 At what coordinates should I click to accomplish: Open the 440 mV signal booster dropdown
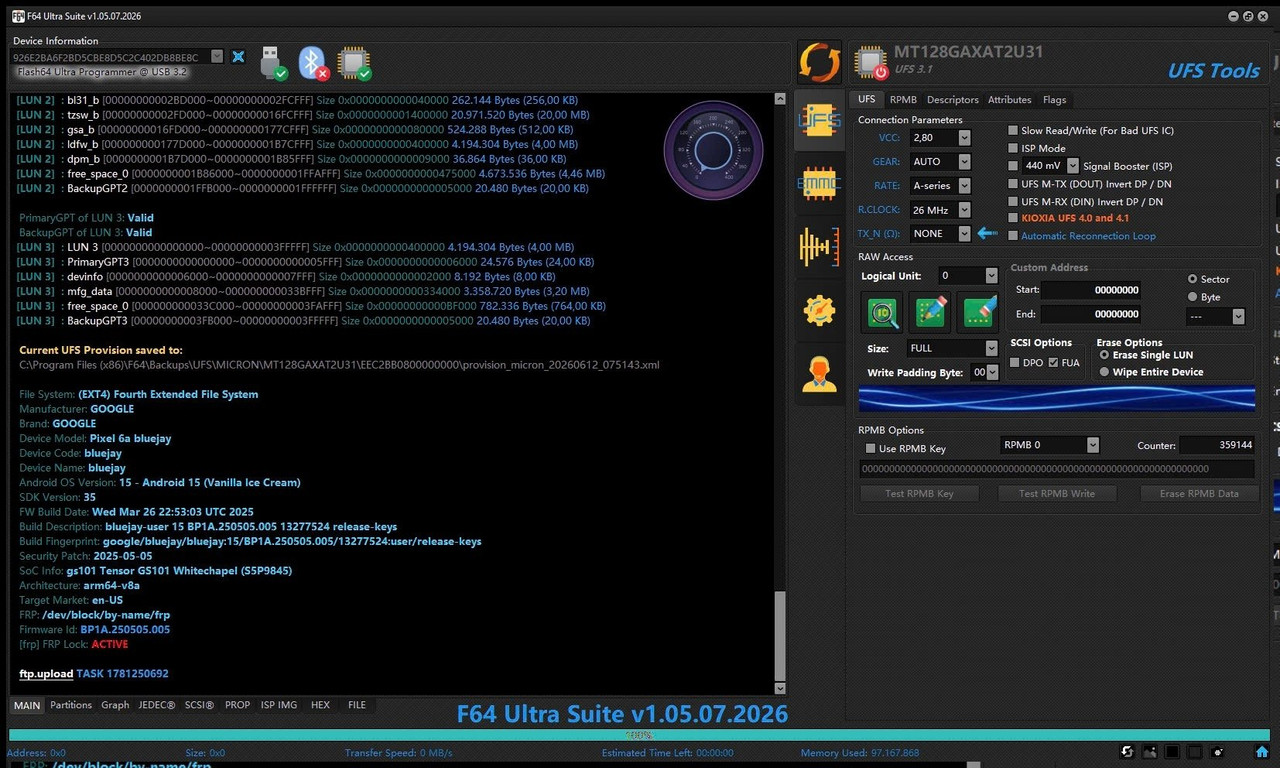(1073, 166)
